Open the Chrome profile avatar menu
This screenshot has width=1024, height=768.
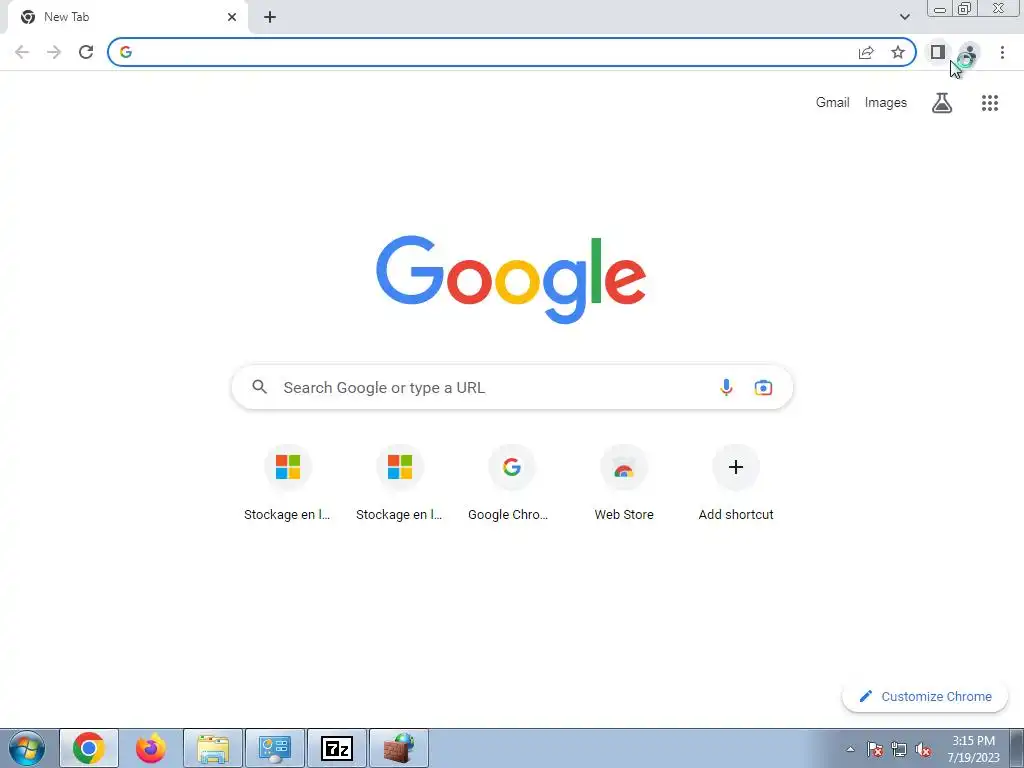pos(969,52)
